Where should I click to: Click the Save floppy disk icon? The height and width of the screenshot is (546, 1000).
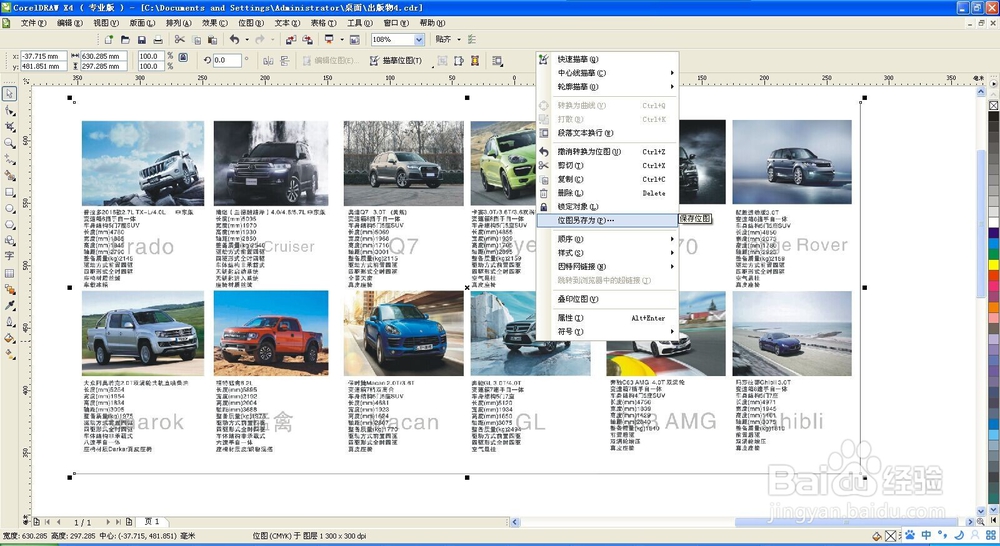(142, 40)
